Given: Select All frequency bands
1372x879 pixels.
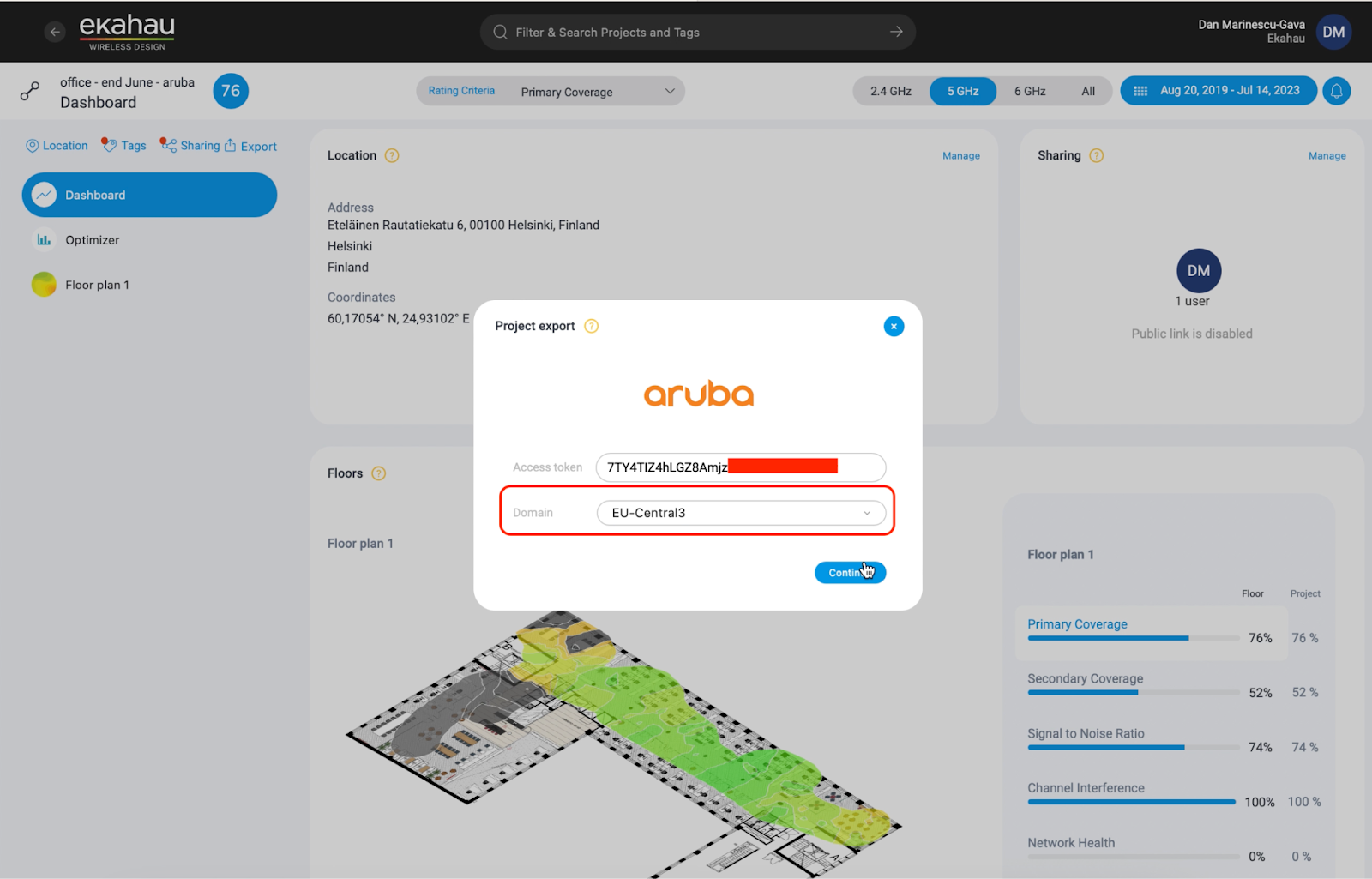Looking at the screenshot, I should (x=1088, y=91).
